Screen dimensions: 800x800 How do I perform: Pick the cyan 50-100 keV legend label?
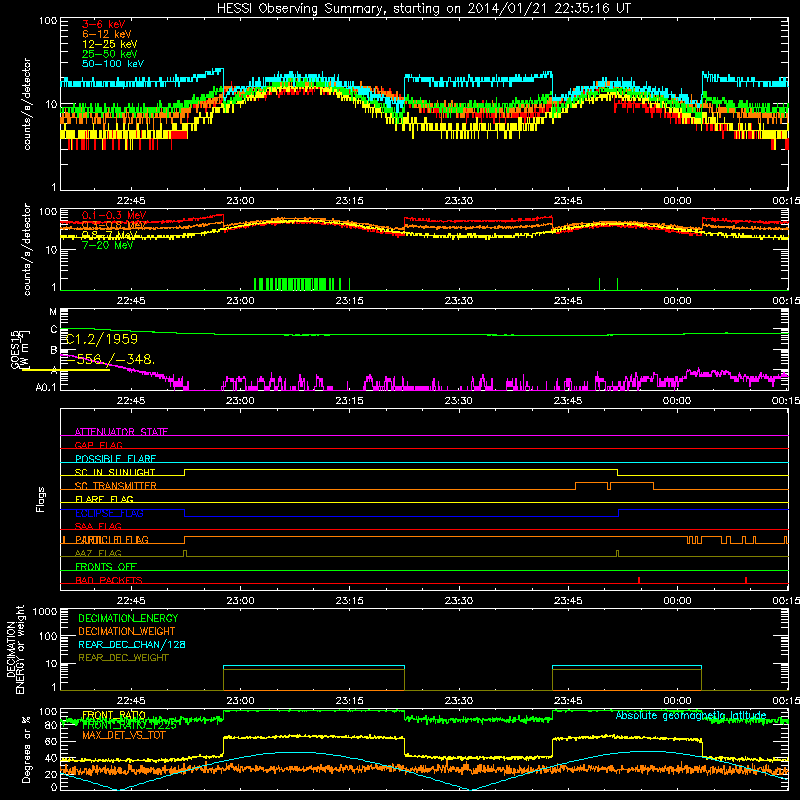click(113, 64)
